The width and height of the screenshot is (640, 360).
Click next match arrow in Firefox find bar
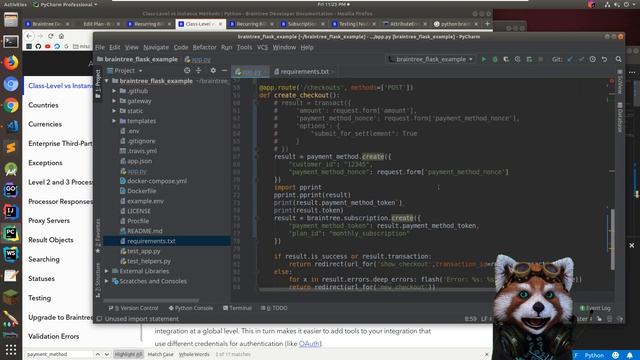[x=107, y=354]
